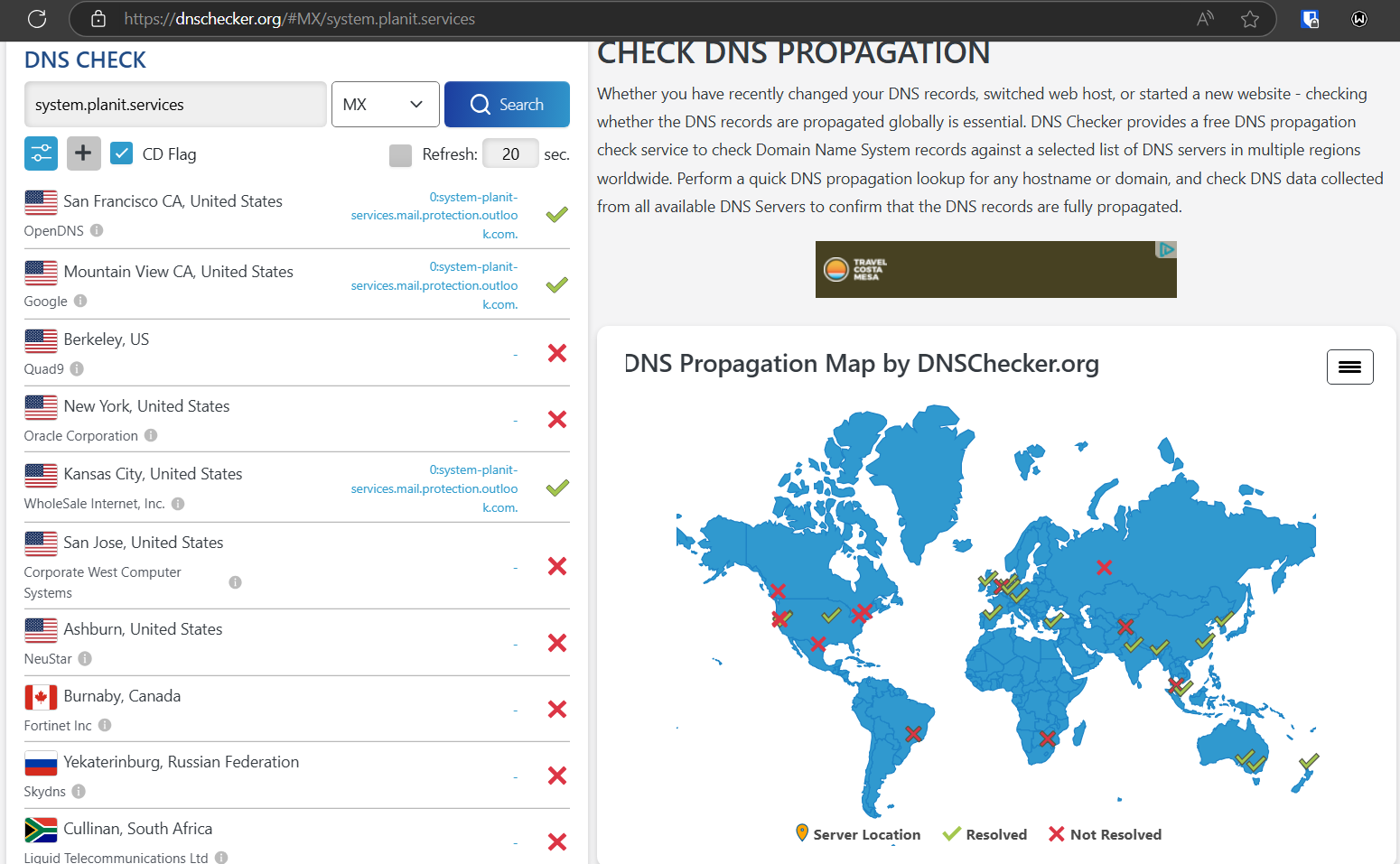Click the AdChoices icon on the Travel Costa Mesa ad
The image size is (1400, 864).
pos(1167,249)
